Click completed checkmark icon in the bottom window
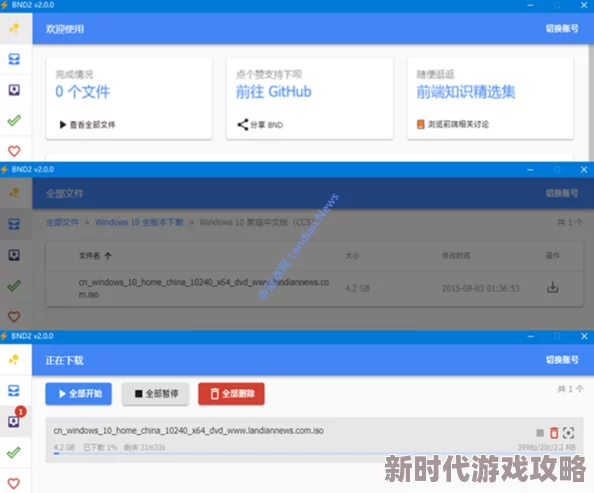The height and width of the screenshot is (493, 594). pyautogui.click(x=14, y=452)
